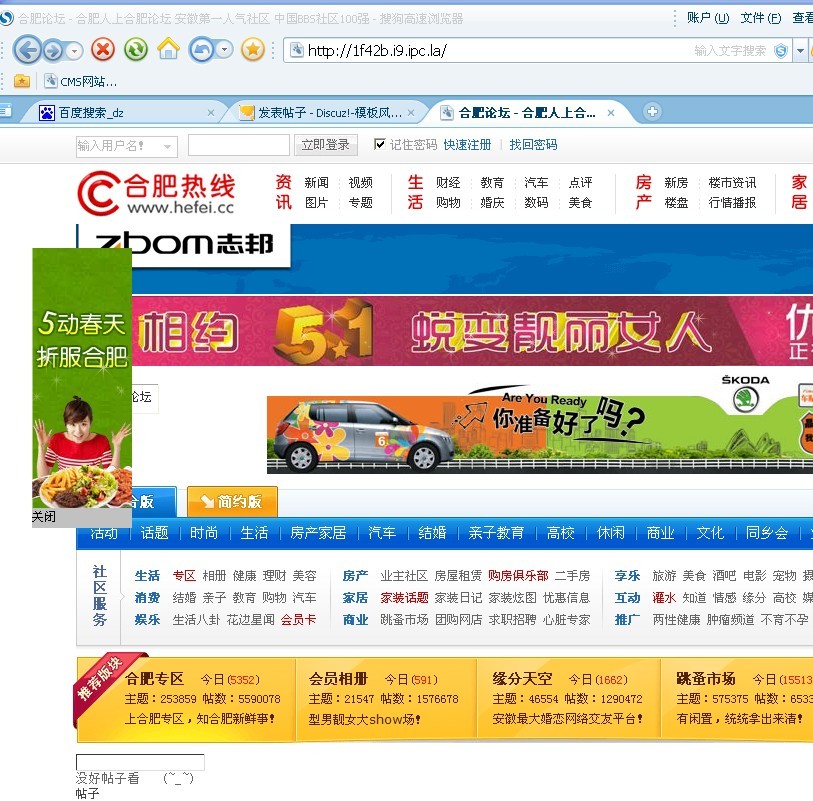Expand the username field dropdown
Viewport: 813px width, 801px height.
point(167,146)
